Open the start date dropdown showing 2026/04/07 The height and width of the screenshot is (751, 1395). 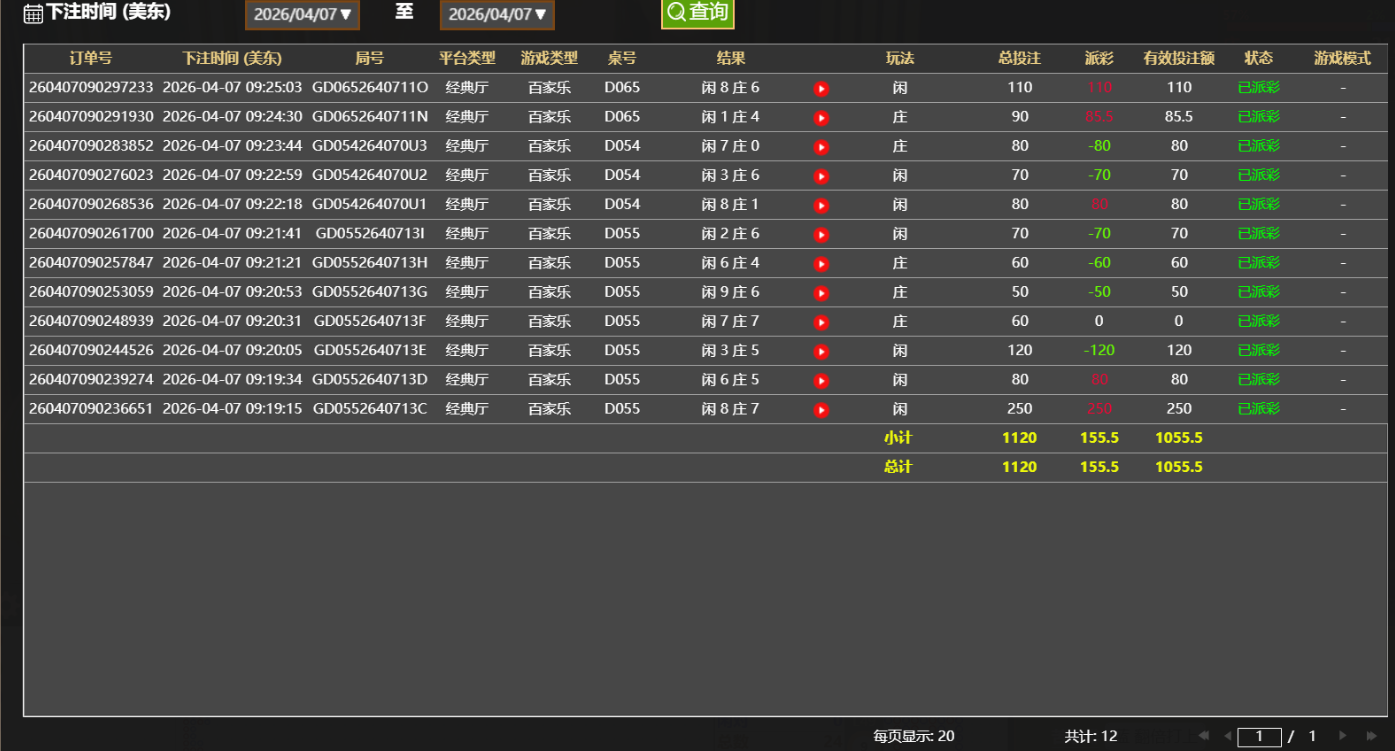[302, 15]
